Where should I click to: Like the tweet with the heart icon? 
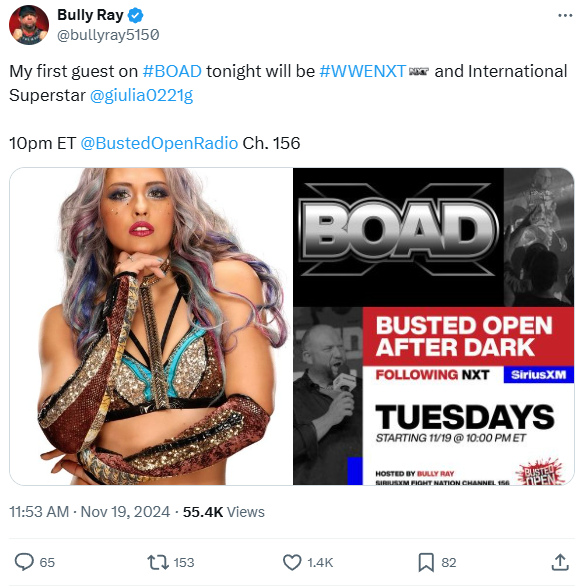[x=292, y=562]
